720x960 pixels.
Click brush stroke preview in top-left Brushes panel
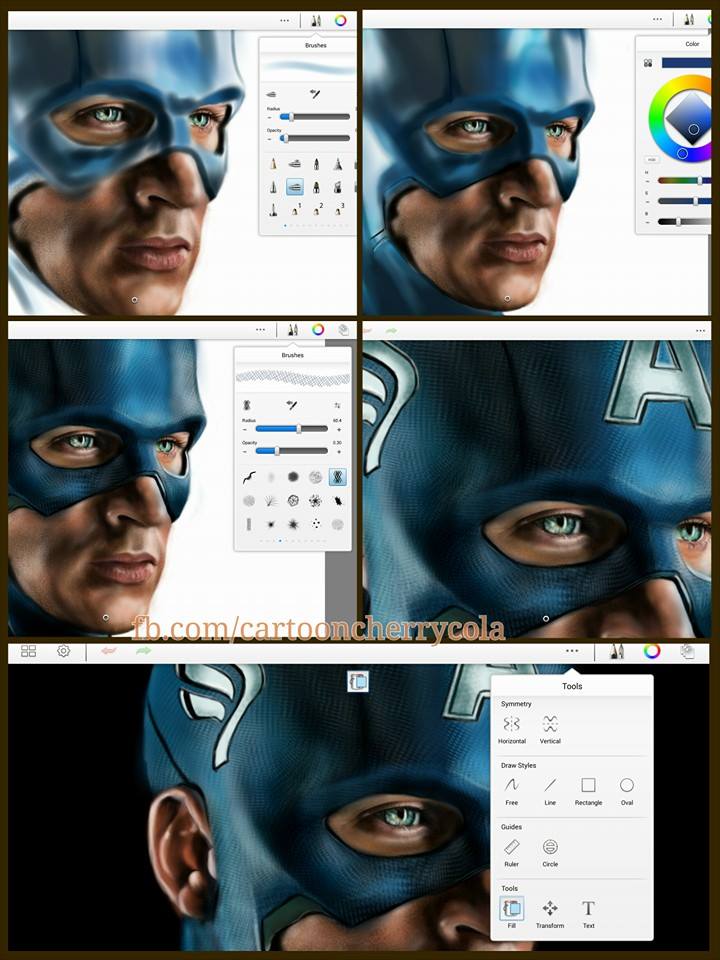309,67
